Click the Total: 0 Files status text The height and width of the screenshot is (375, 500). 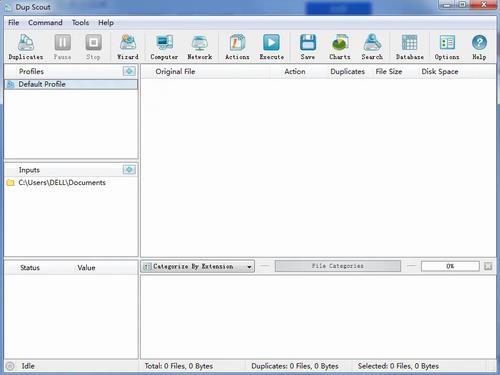pos(179,366)
